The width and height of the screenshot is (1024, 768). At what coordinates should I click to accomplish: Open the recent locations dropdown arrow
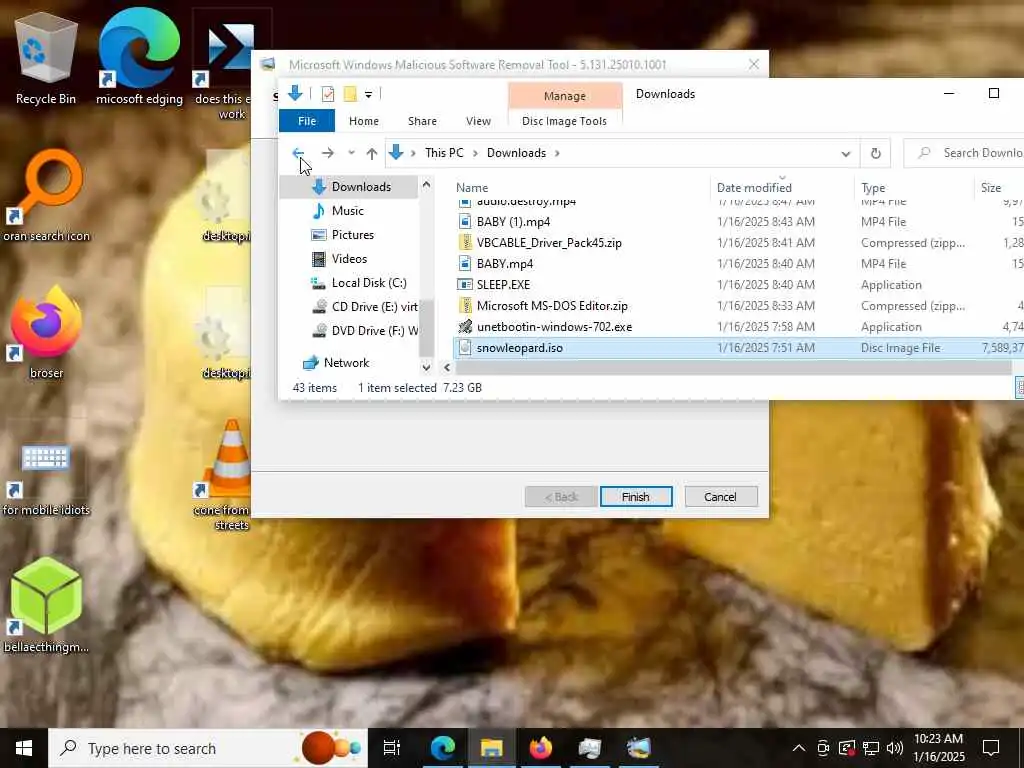click(x=351, y=153)
